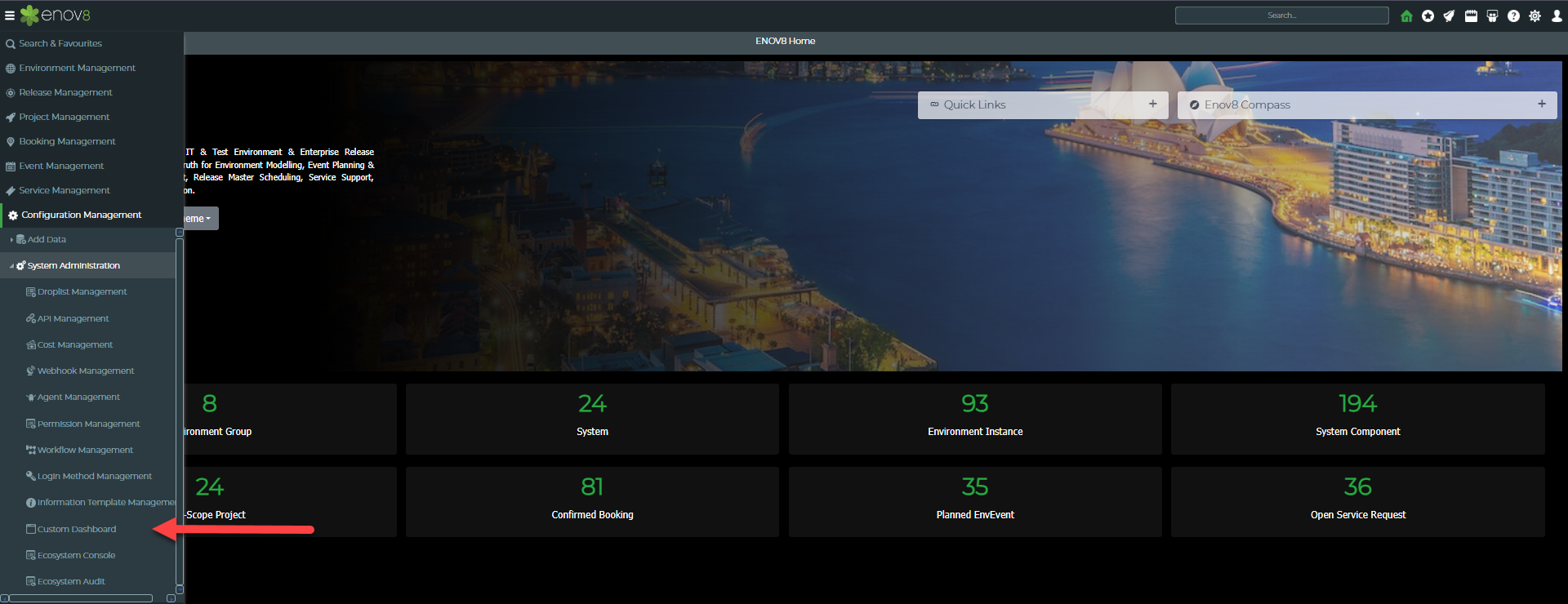Viewport: 1568px width, 604px height.
Task: Click the Workflow Management icon
Action: pyautogui.click(x=31, y=450)
